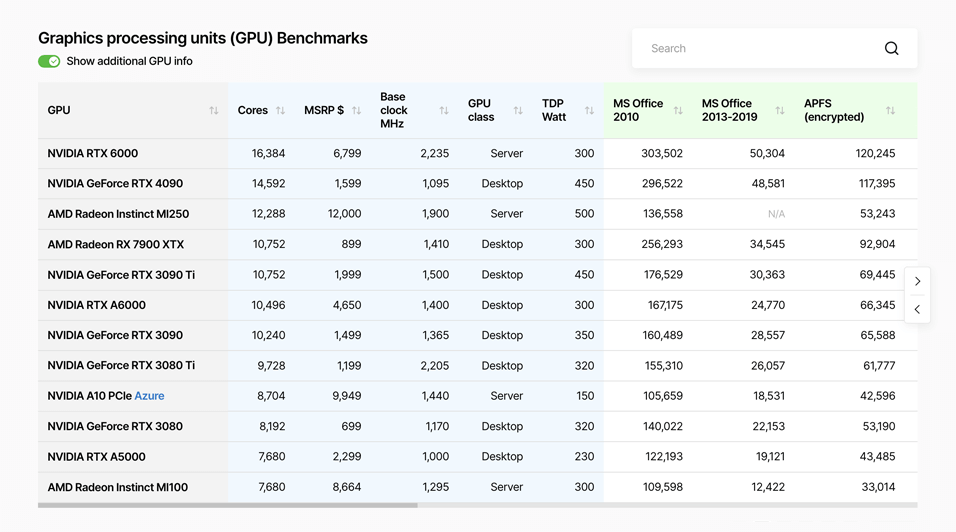Select AMD Radeon RX 7900 XTX name
The image size is (956, 532).
(x=116, y=244)
